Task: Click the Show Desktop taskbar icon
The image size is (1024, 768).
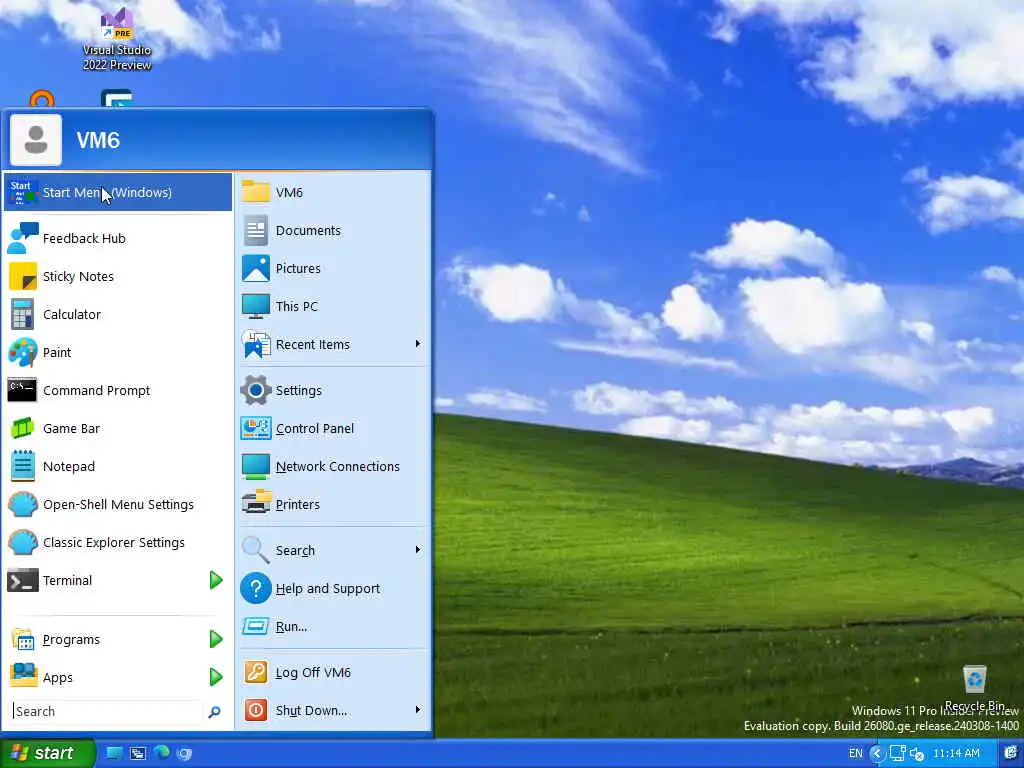Action: [x=114, y=754]
